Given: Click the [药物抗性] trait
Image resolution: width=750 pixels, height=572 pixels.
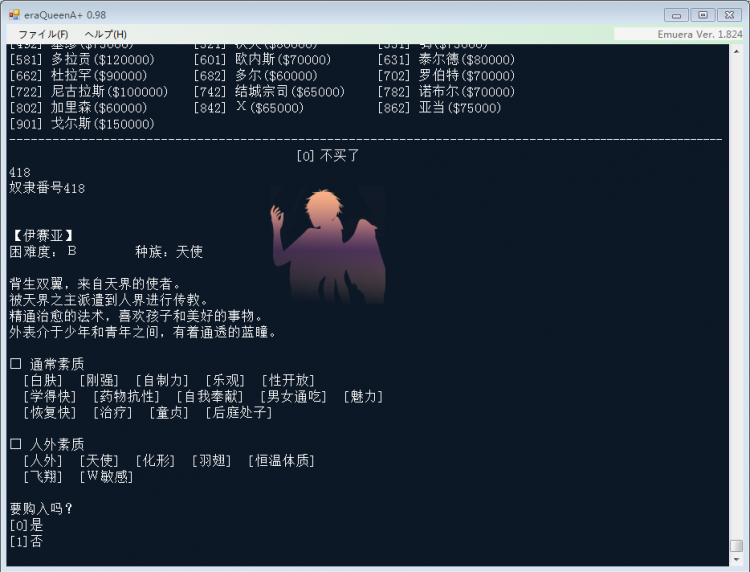Looking at the screenshot, I should [126, 397].
